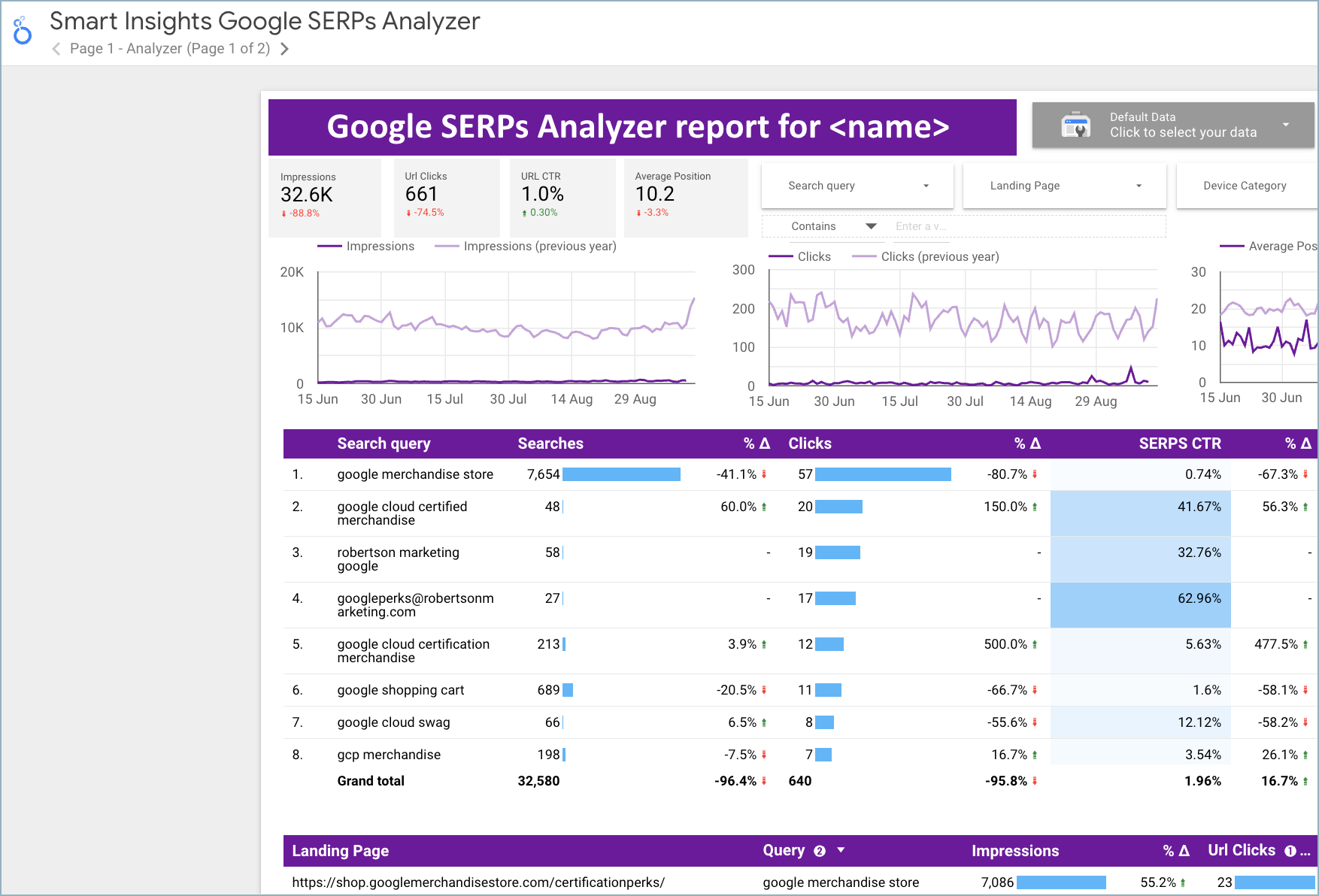The width and height of the screenshot is (1319, 896).
Task: Click the certificationperks landing page URL
Action: (478, 882)
